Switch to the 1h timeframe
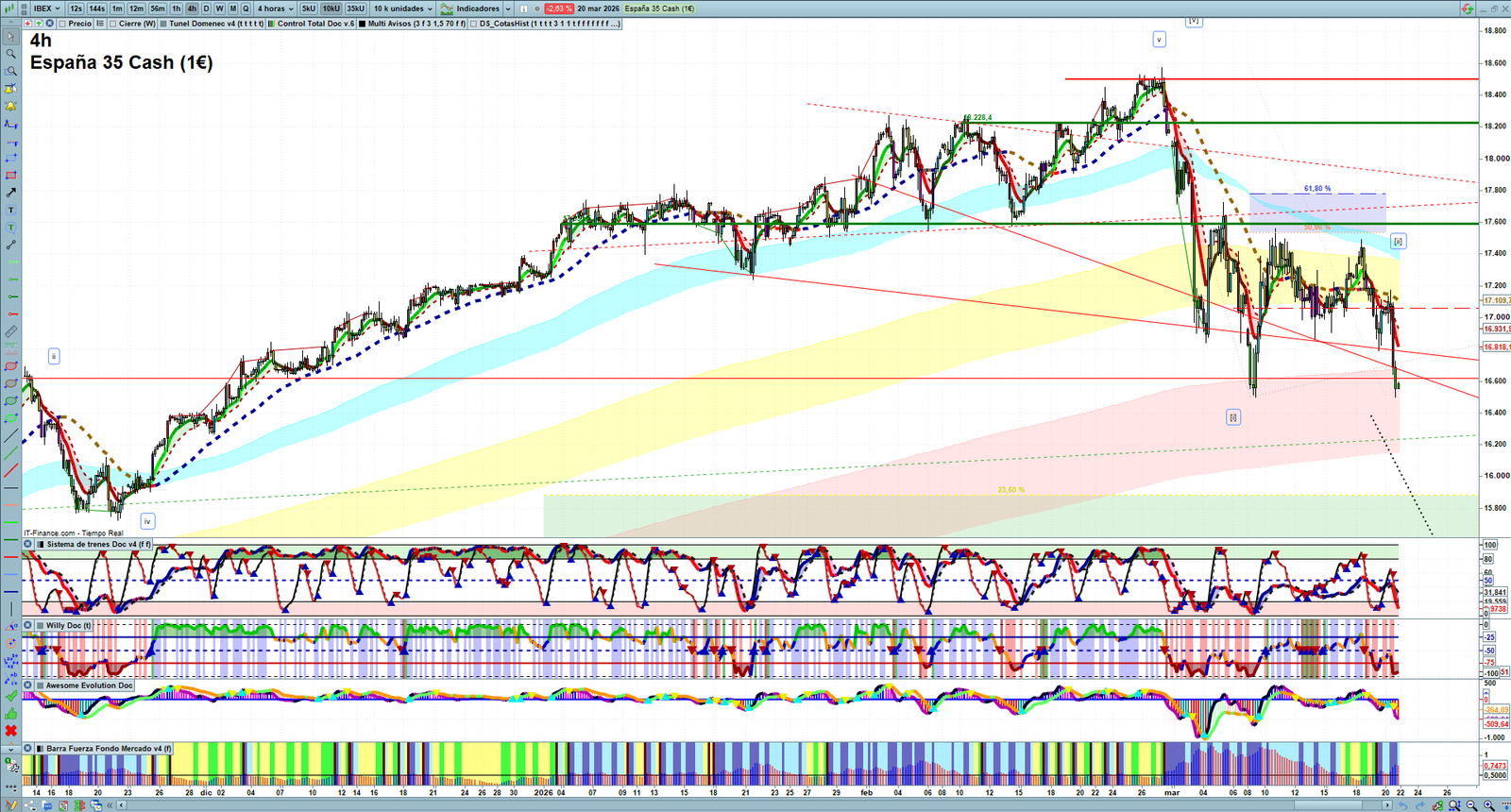This screenshot has width=1511, height=812. [x=176, y=8]
